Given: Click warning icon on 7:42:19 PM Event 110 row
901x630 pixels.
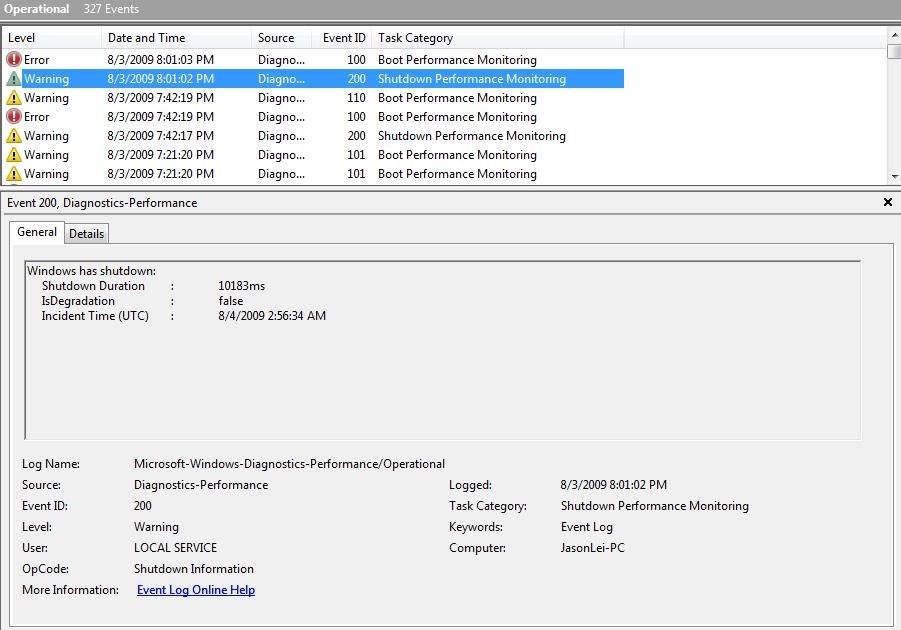Looking at the screenshot, I should [x=14, y=98].
